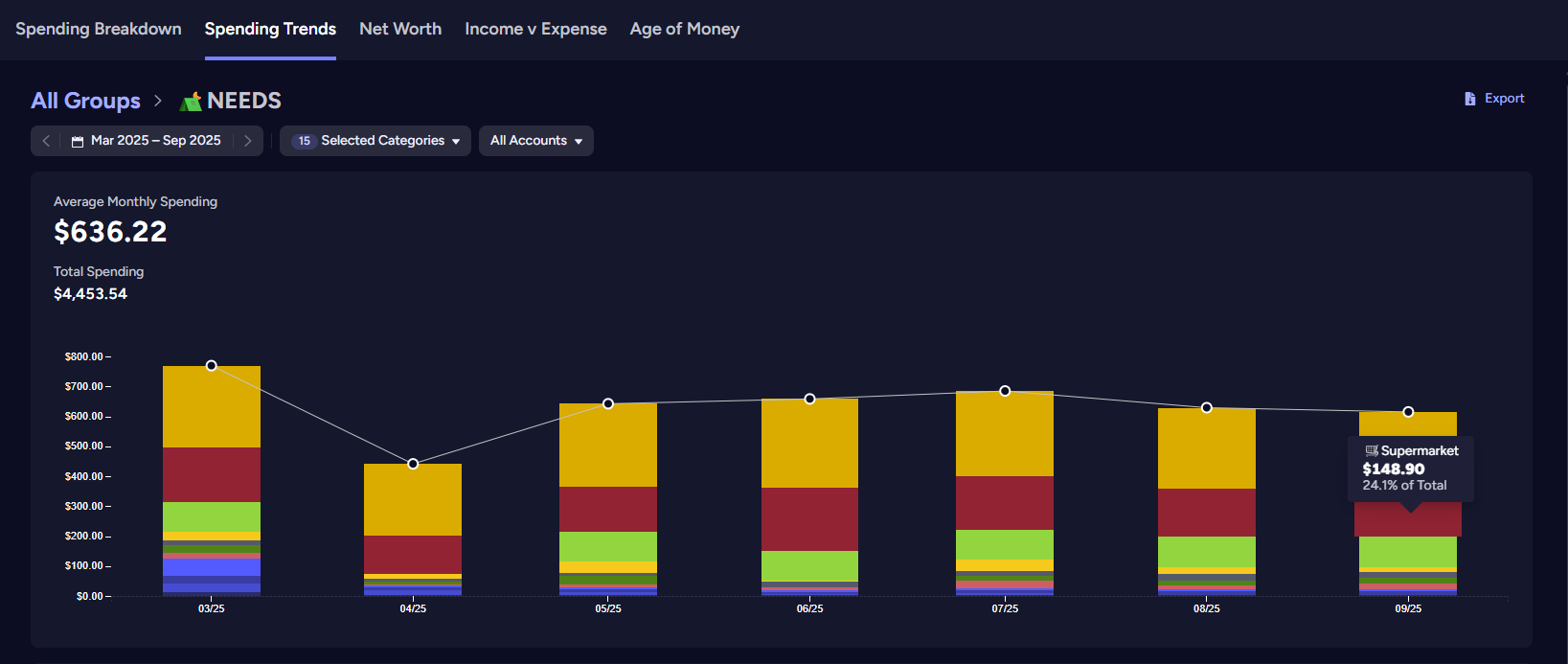Click the line data point above 04/25
Screen dimensions: 1568x664
pyautogui.click(x=413, y=464)
